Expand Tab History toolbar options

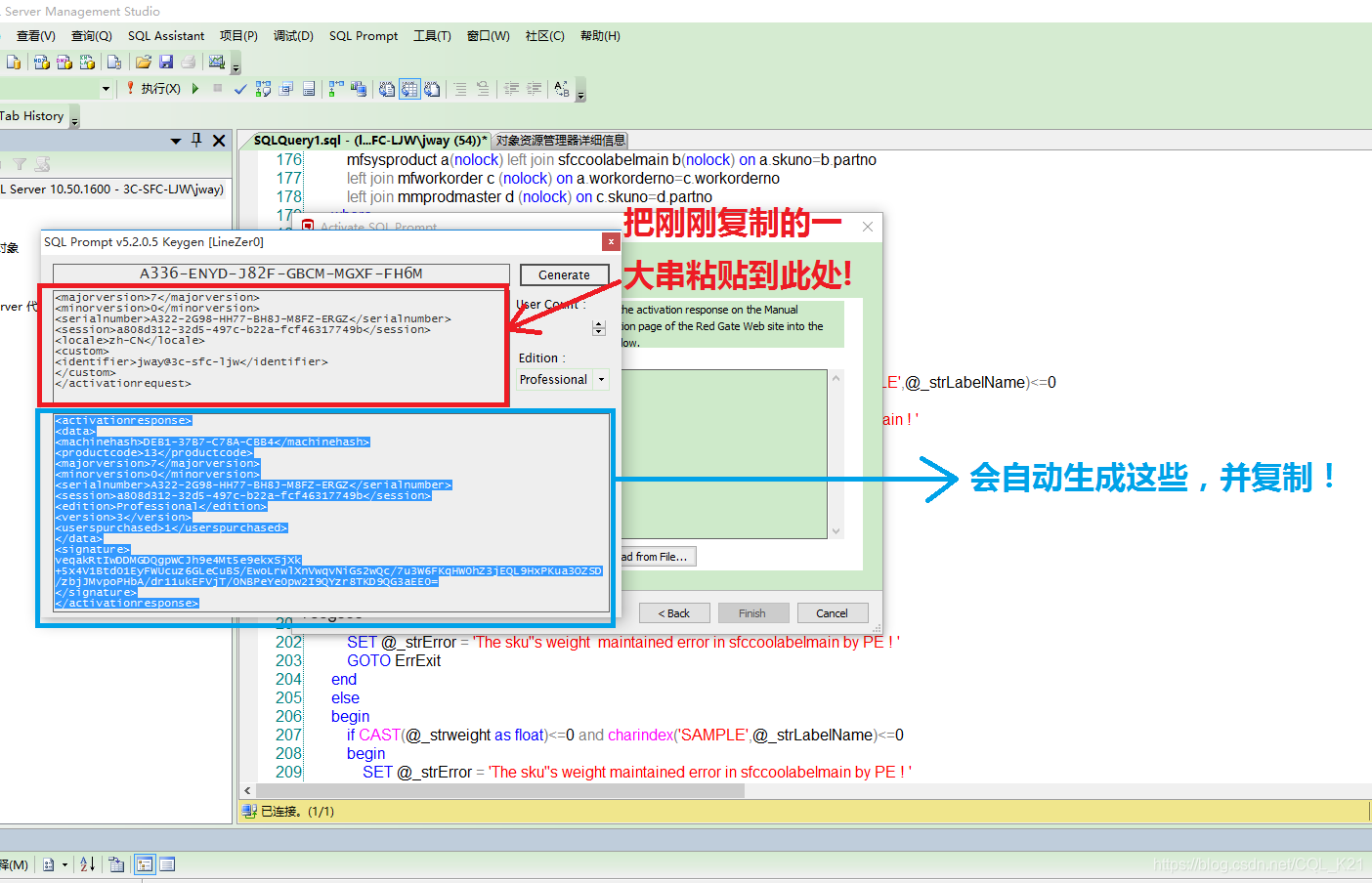point(74,118)
